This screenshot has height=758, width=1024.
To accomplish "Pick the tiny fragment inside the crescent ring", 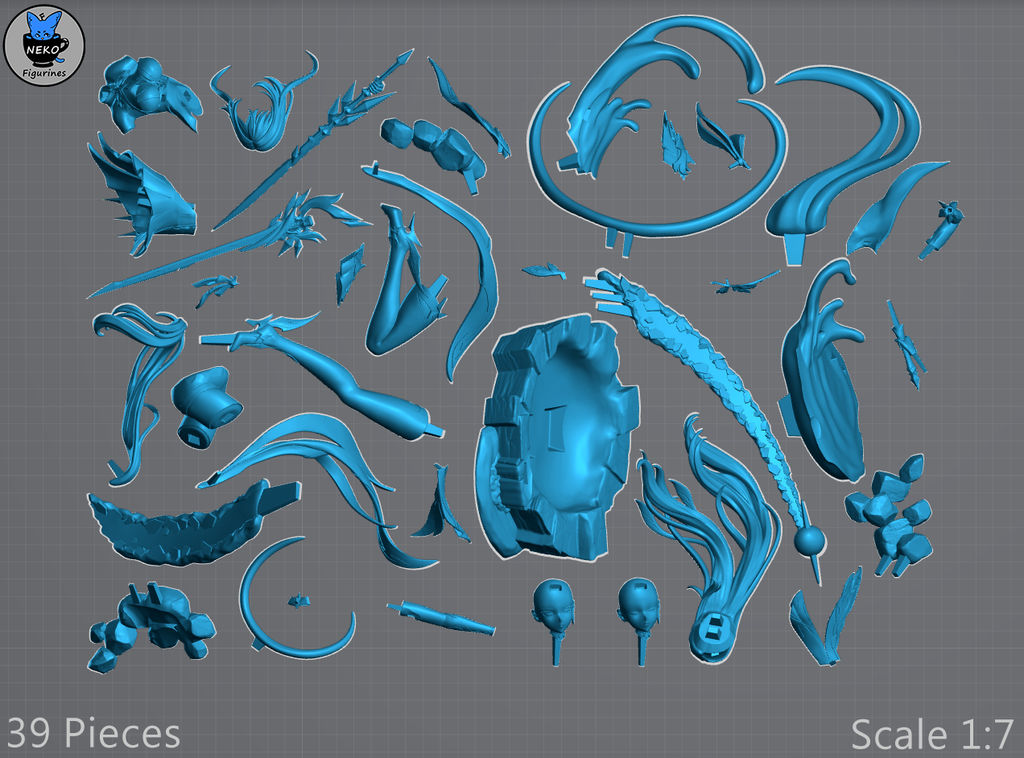I will click(298, 600).
